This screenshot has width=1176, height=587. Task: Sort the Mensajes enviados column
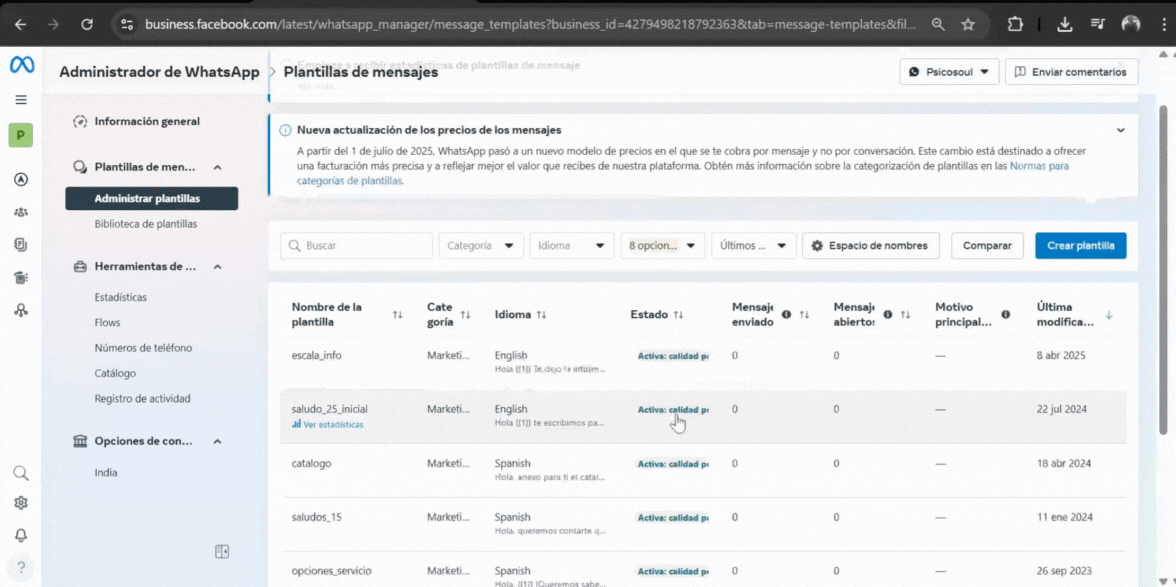[x=805, y=315]
